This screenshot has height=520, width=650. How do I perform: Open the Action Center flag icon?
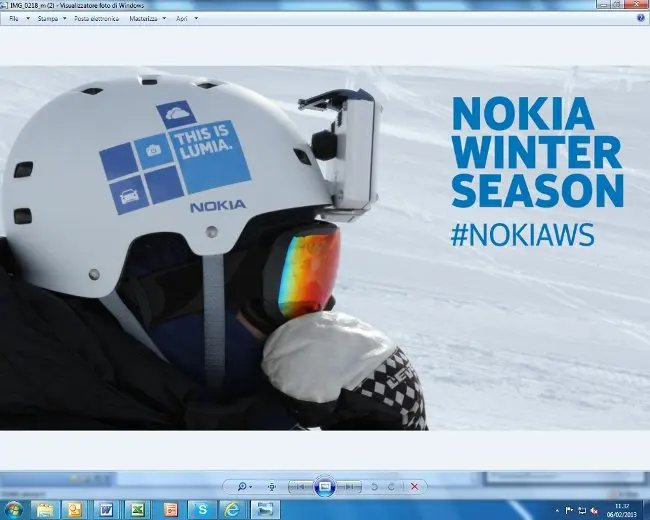click(x=569, y=510)
